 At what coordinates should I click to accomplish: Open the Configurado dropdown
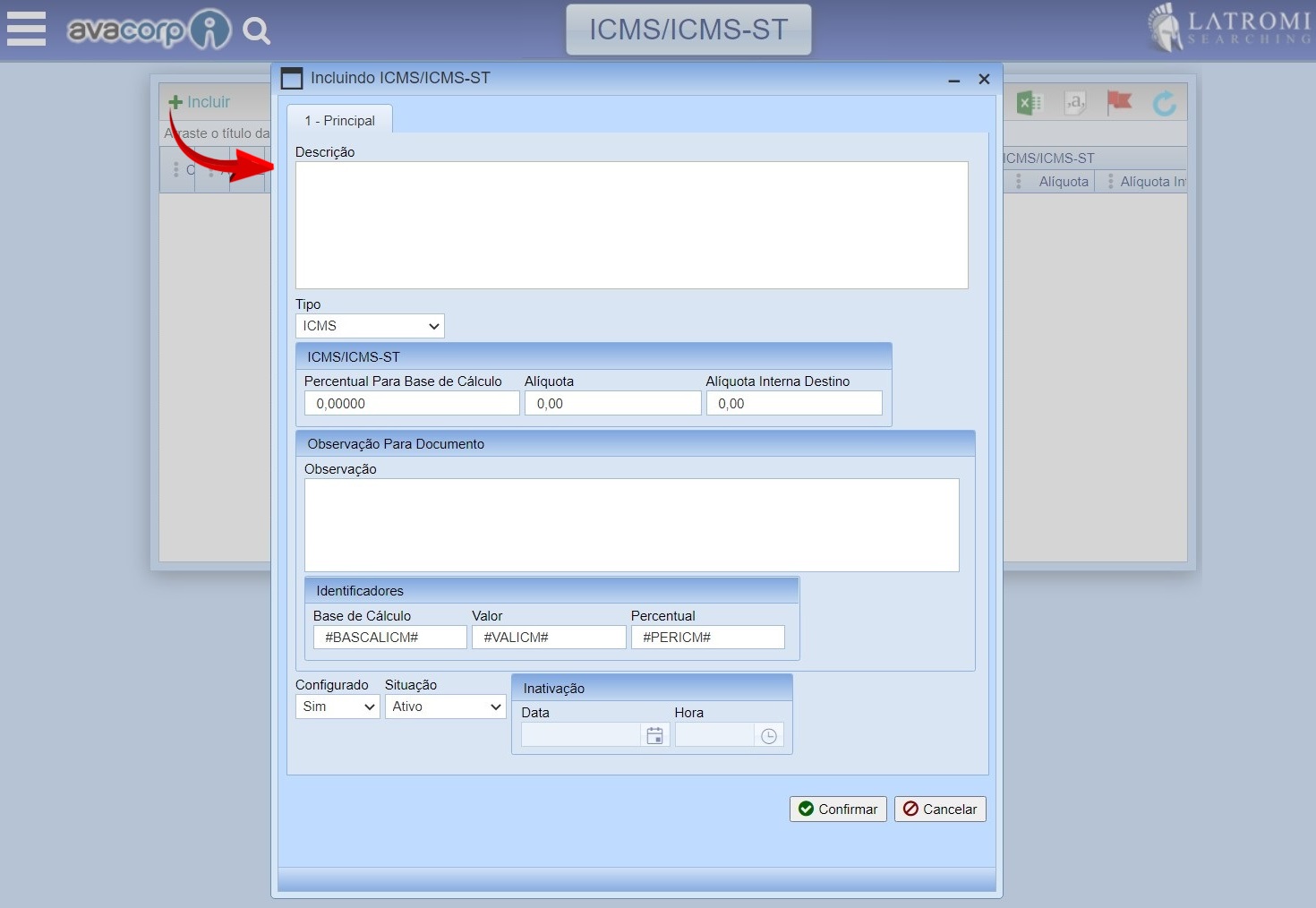point(338,707)
